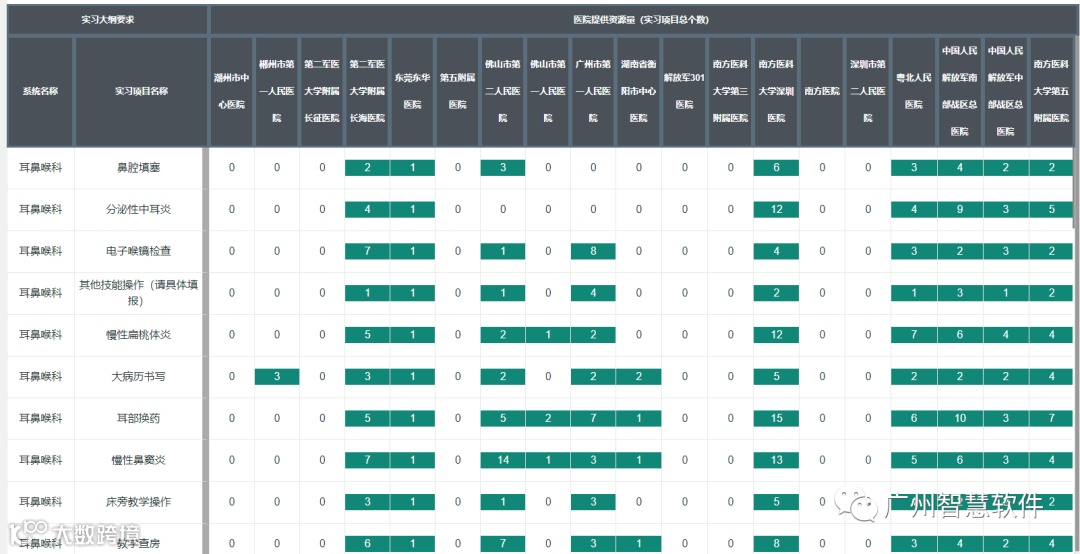Click the 实习大纲要求 header cell
Image resolution: width=1080 pixels, height=554 pixels.
[107, 20]
